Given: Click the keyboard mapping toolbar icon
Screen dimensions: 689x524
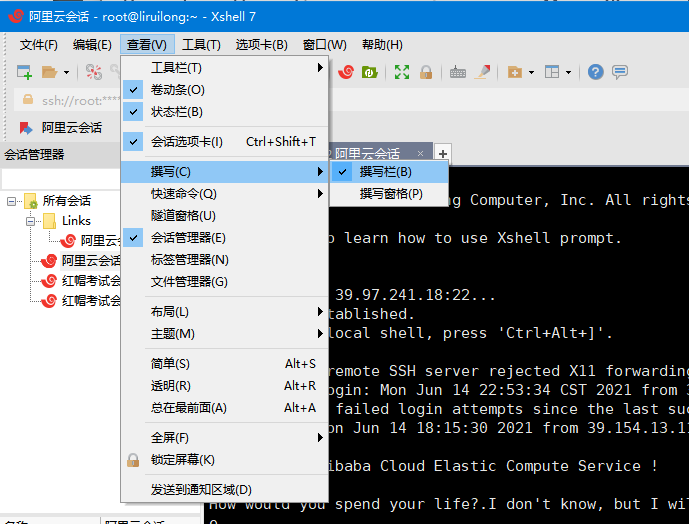Looking at the screenshot, I should 458,72.
